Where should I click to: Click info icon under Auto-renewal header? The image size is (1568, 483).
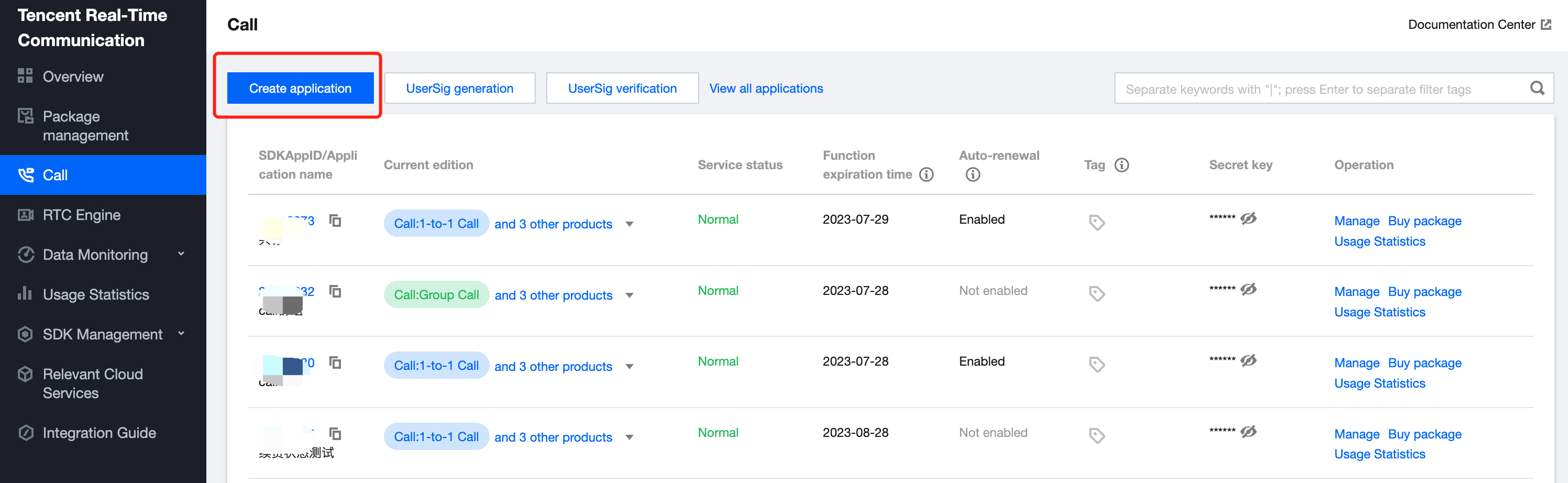(x=973, y=175)
